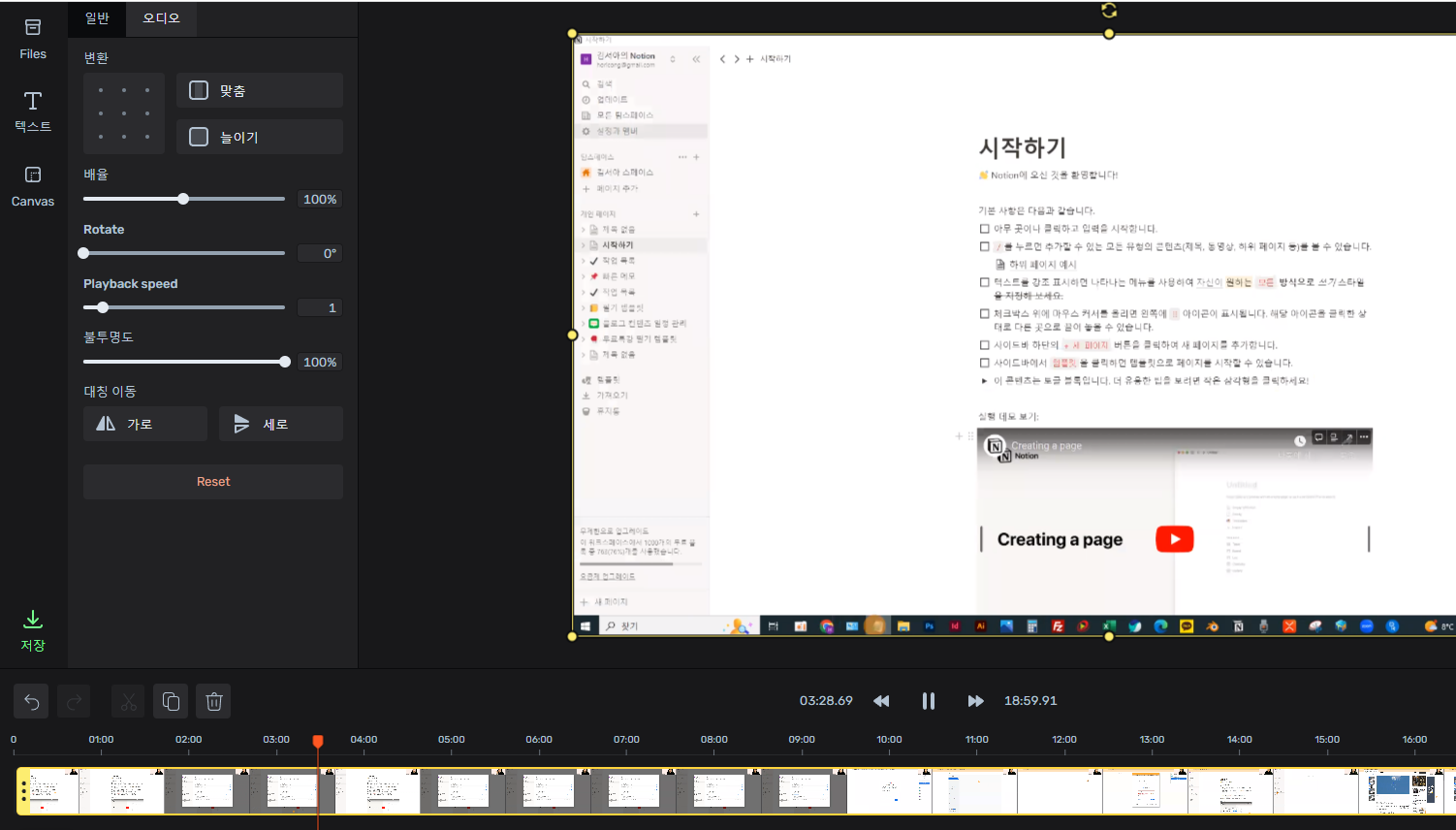The height and width of the screenshot is (830, 1456).
Task: Click the rotate handle above the preview
Action: (x=1109, y=11)
